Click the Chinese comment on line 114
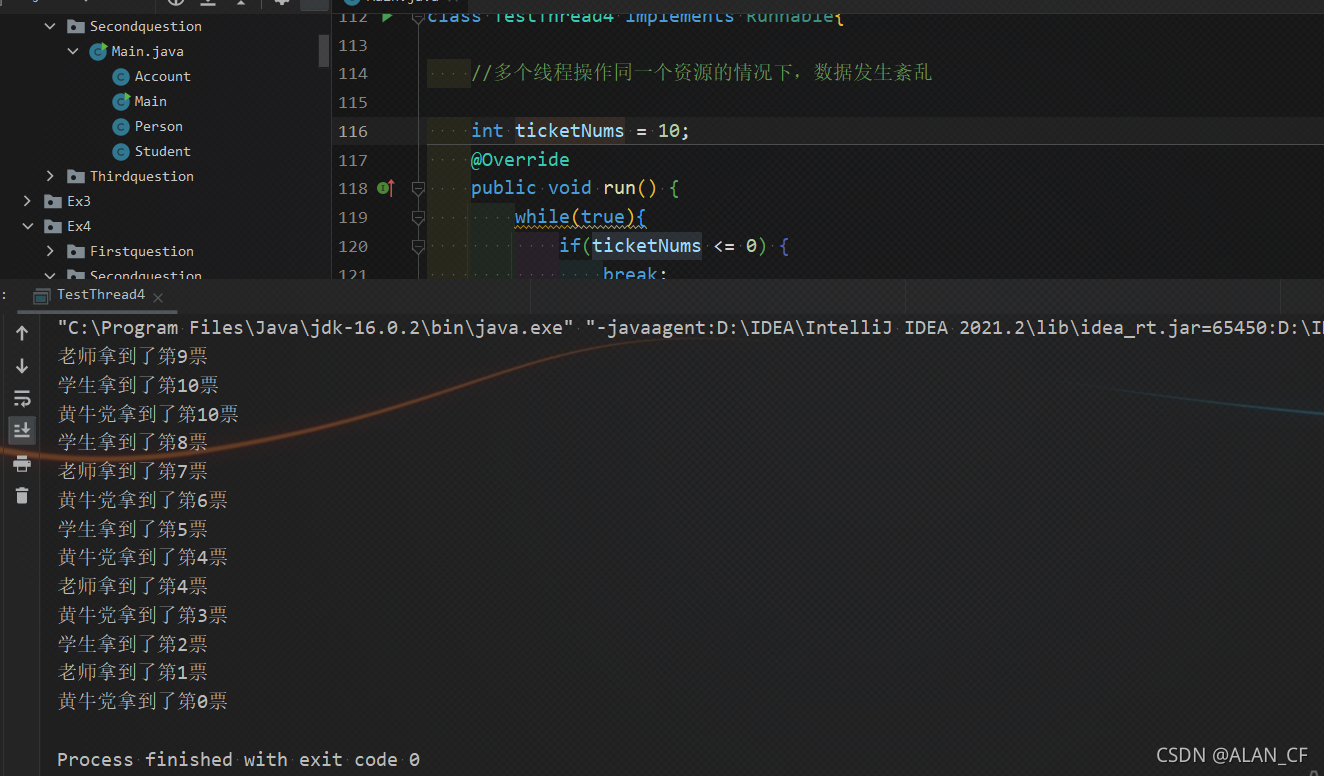1324x776 pixels. (x=701, y=73)
